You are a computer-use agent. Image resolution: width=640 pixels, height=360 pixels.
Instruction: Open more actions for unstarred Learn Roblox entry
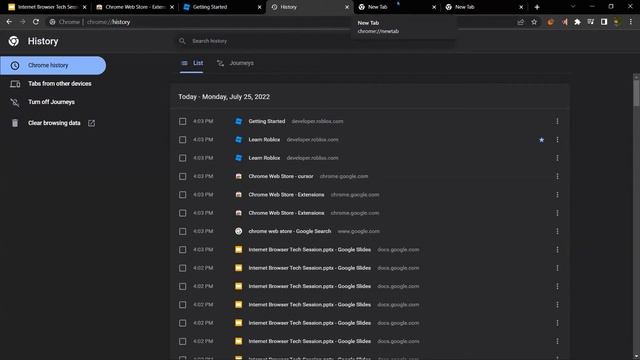[557, 158]
